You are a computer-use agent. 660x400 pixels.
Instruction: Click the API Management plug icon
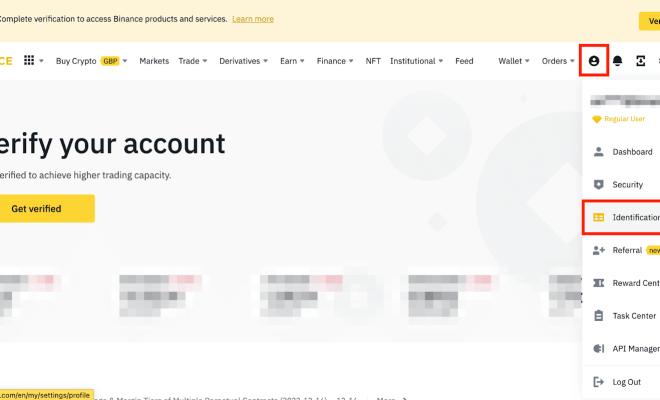(x=598, y=348)
